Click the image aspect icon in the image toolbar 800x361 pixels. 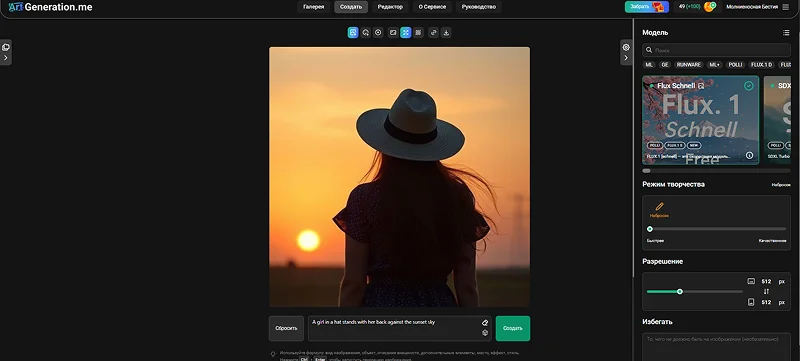point(393,33)
